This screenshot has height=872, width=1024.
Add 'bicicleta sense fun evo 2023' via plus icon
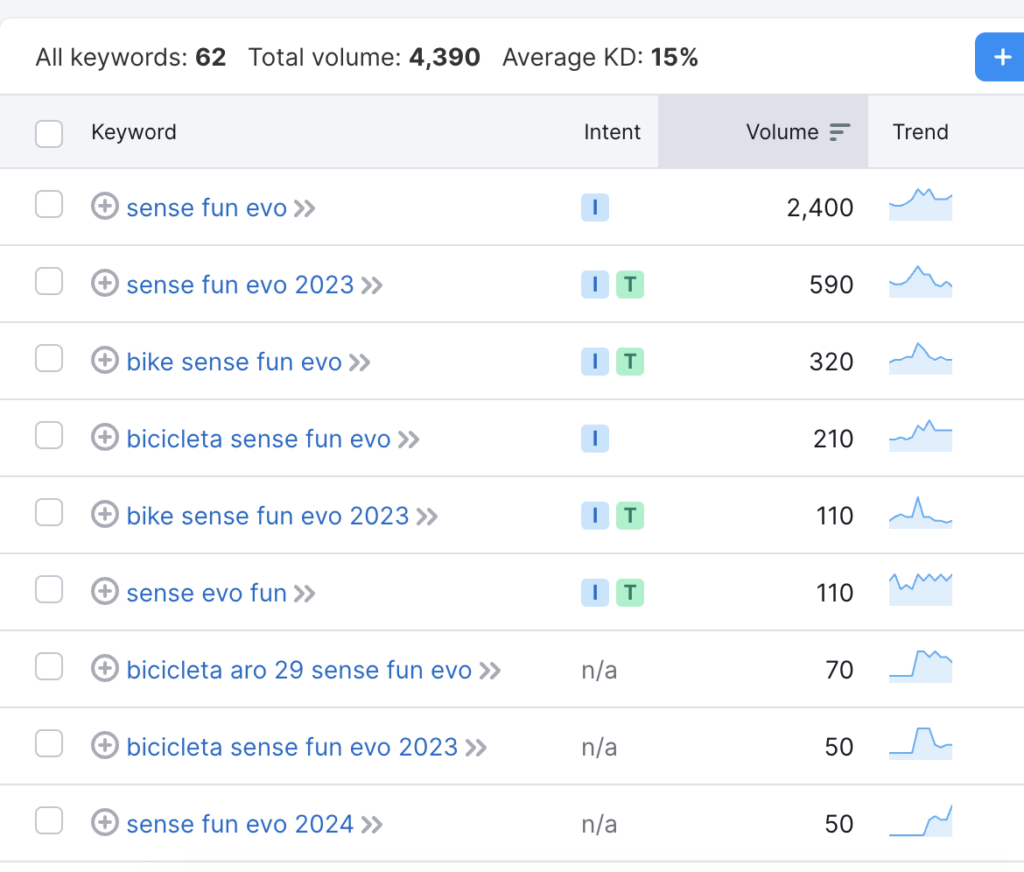point(104,746)
